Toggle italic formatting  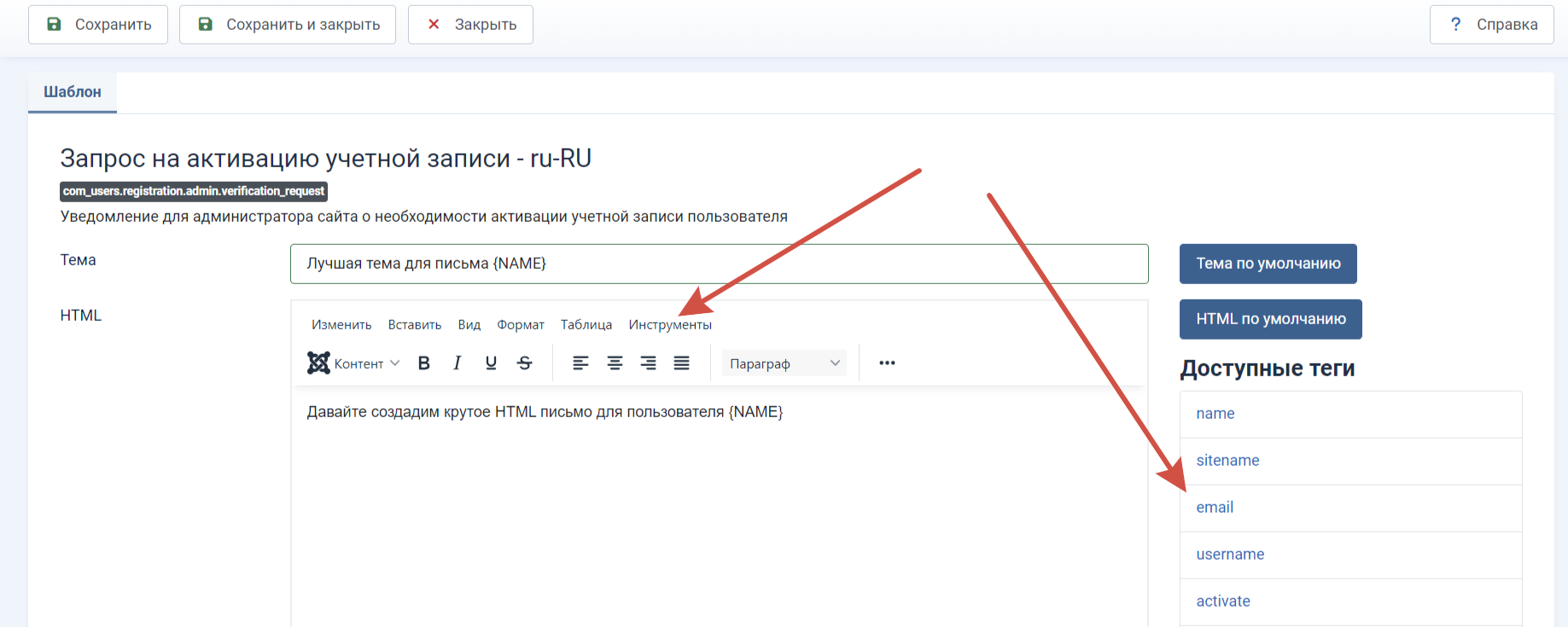458,363
